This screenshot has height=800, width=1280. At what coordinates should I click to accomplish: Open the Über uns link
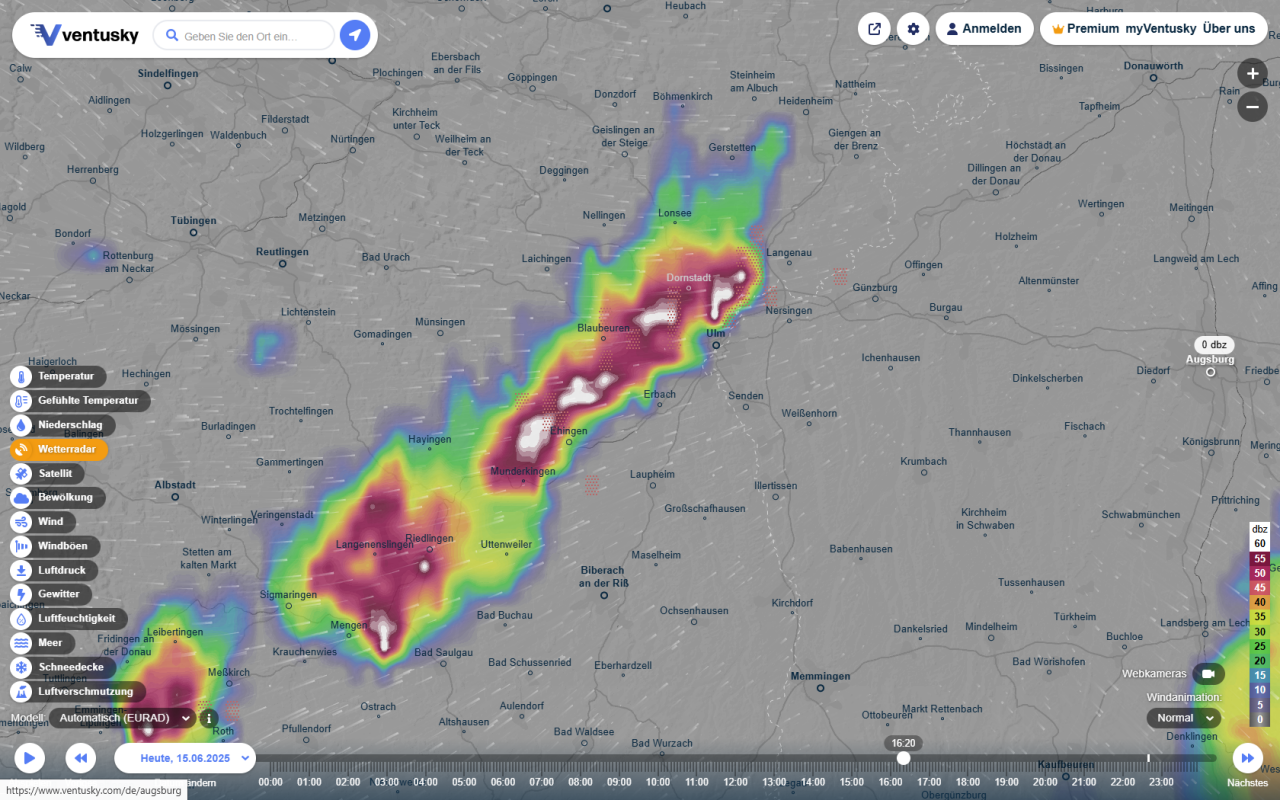tap(1229, 29)
